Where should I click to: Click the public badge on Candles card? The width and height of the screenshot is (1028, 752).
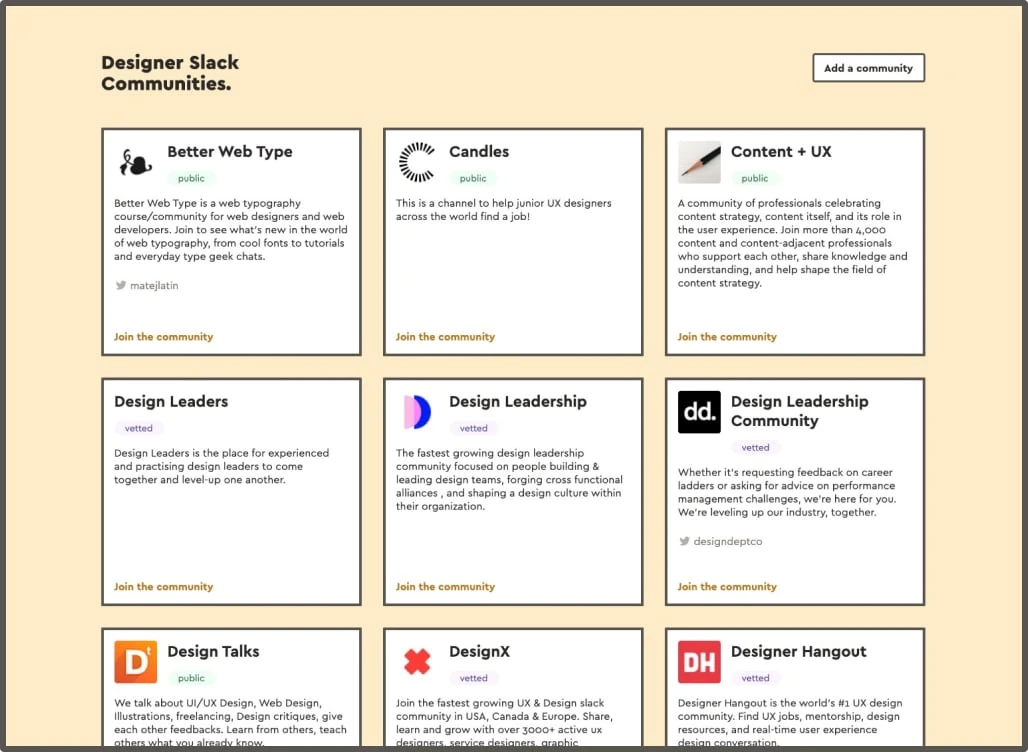click(472, 178)
